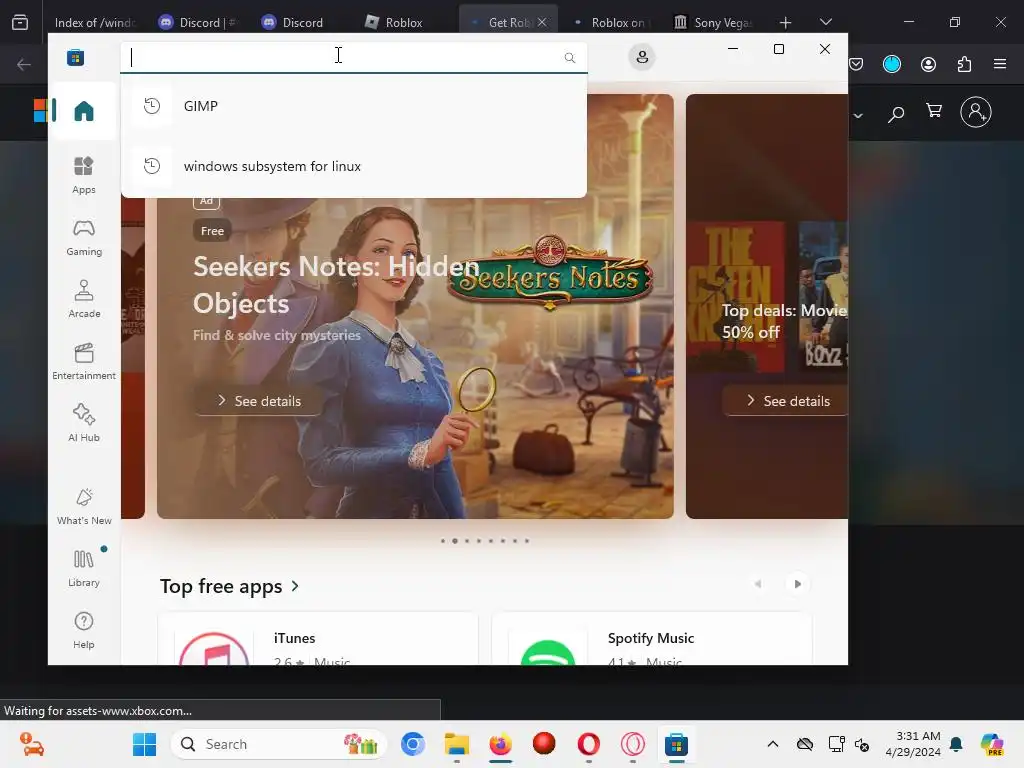The height and width of the screenshot is (768, 1024).
Task: Select GIMP from search history
Action: click(x=354, y=106)
